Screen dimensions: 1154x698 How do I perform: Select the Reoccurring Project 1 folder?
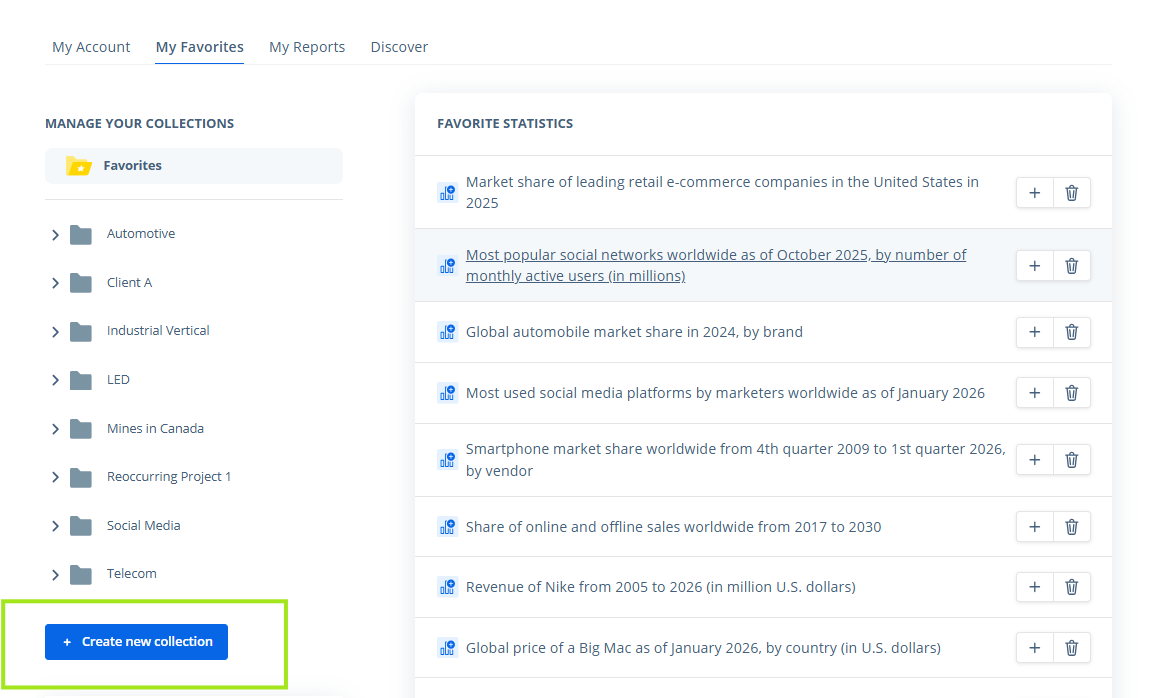coord(169,477)
